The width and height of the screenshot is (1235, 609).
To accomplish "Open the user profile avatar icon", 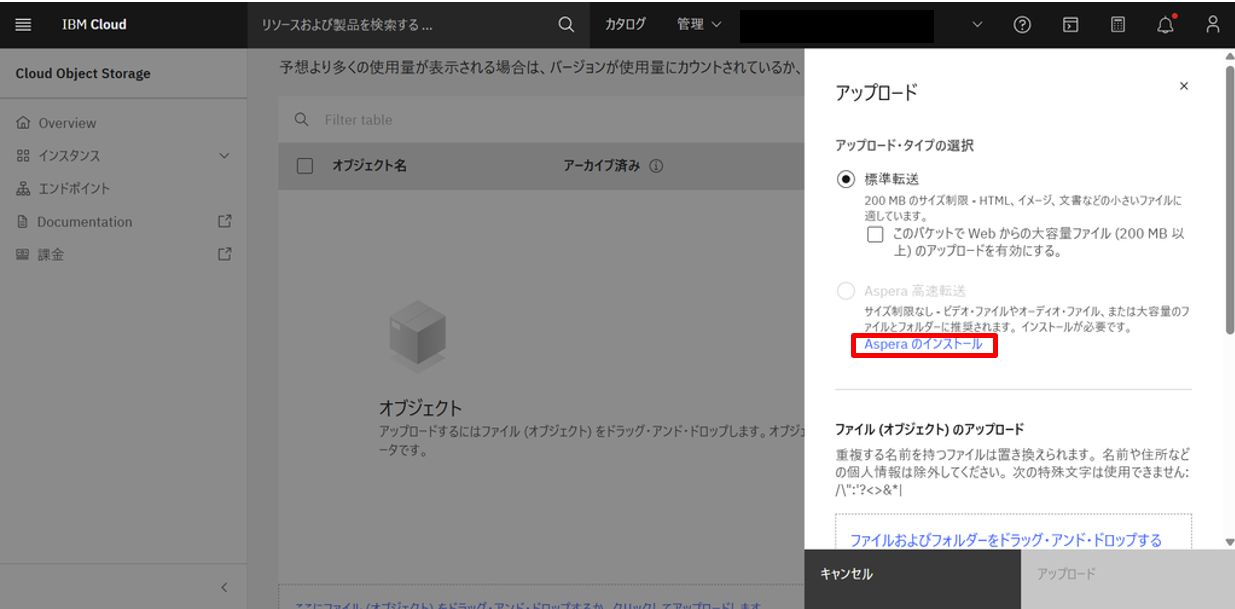I will [x=1211, y=24].
